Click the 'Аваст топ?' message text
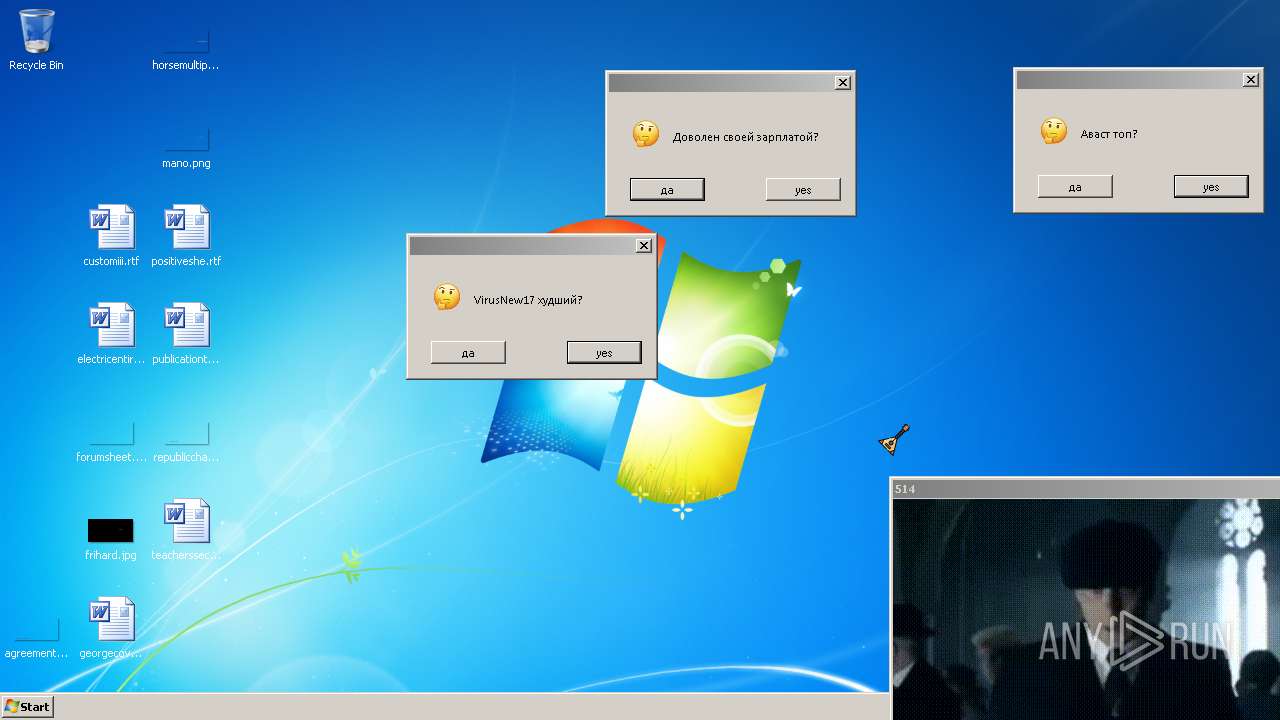Screen dimensions: 1280x720 pyautogui.click(x=1109, y=134)
